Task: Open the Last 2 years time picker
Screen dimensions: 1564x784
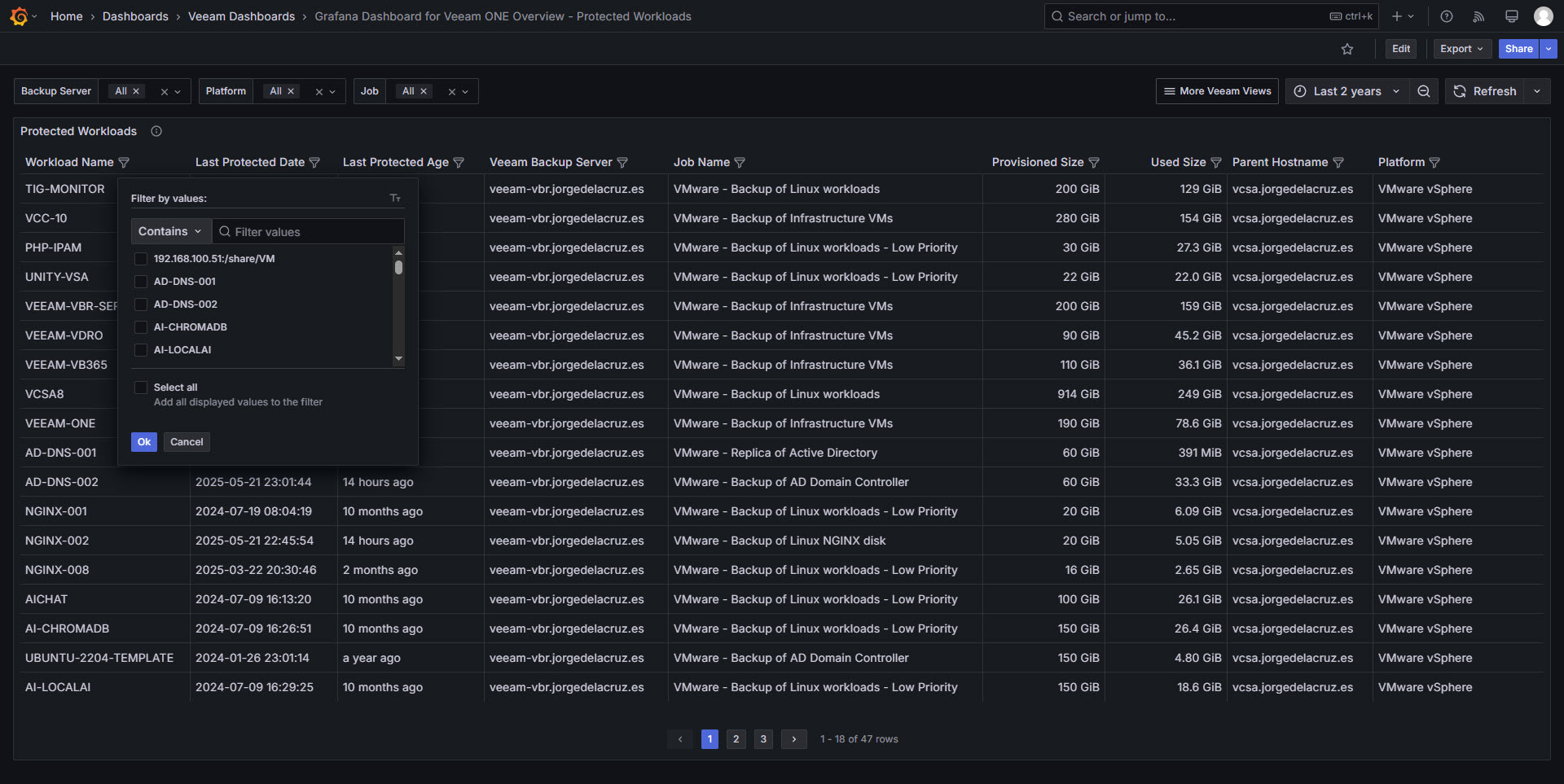Action: click(x=1347, y=91)
